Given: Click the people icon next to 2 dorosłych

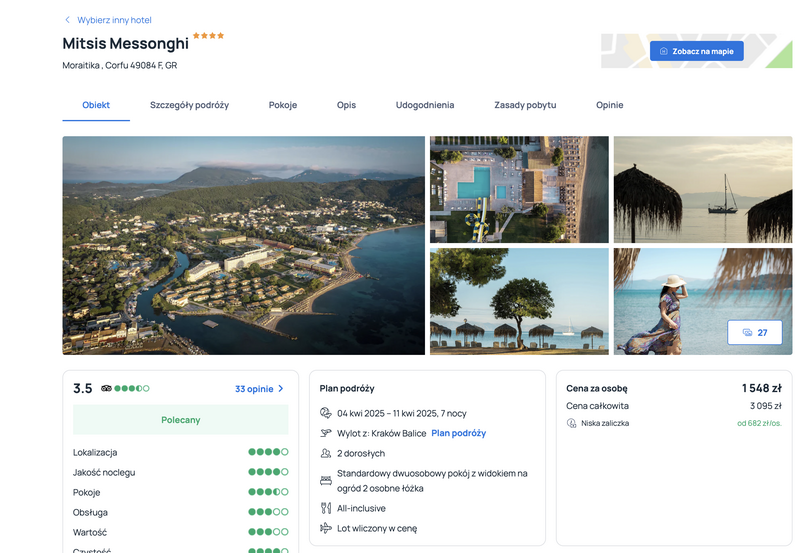Looking at the screenshot, I should tap(326, 453).
